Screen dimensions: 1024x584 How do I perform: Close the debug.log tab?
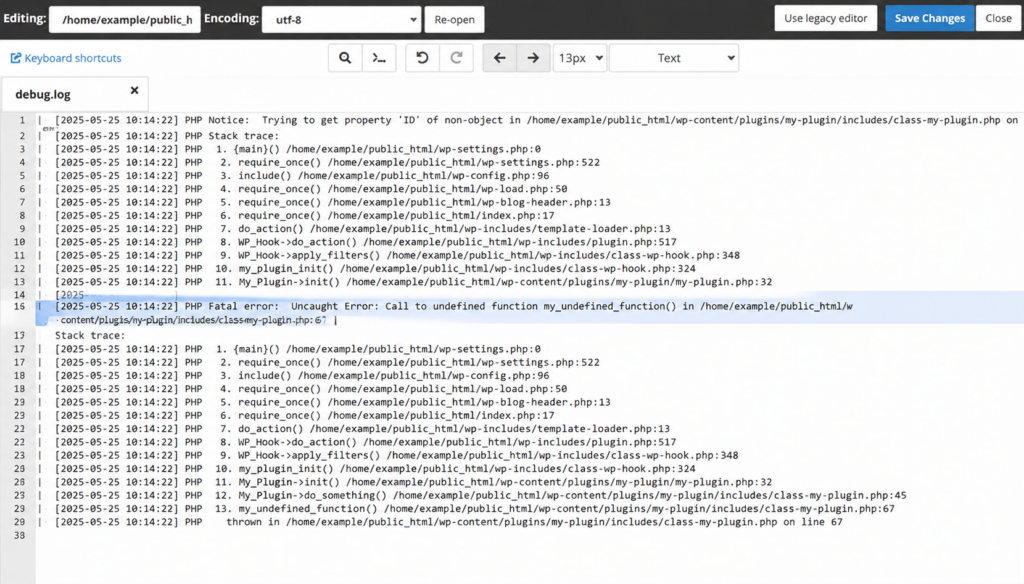135,90
